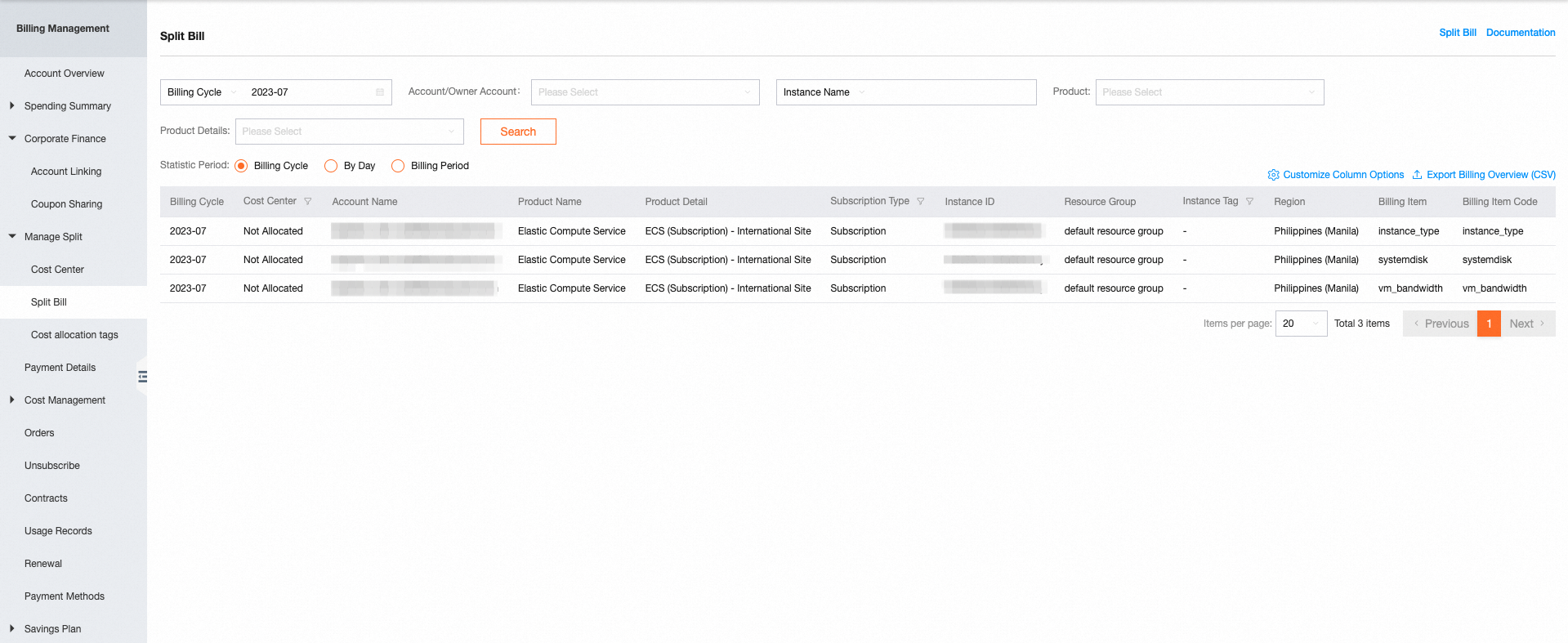The height and width of the screenshot is (643, 1568).
Task: Open the Product Details dropdown
Action: click(350, 132)
